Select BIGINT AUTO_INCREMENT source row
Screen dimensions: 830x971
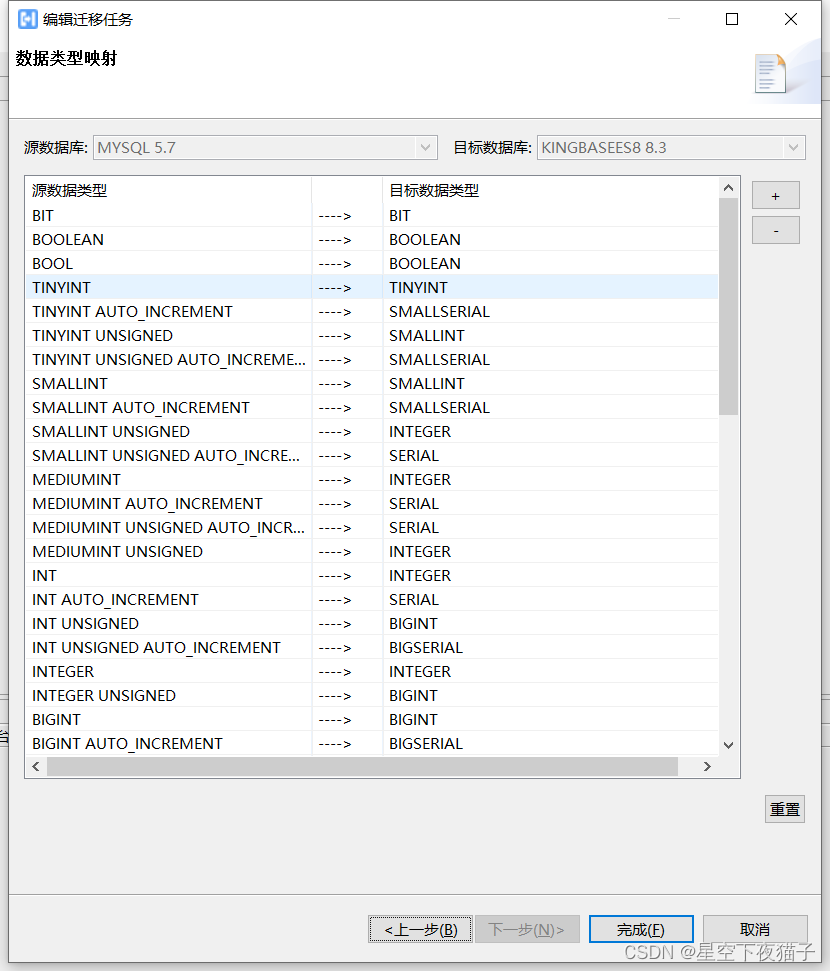click(168, 744)
